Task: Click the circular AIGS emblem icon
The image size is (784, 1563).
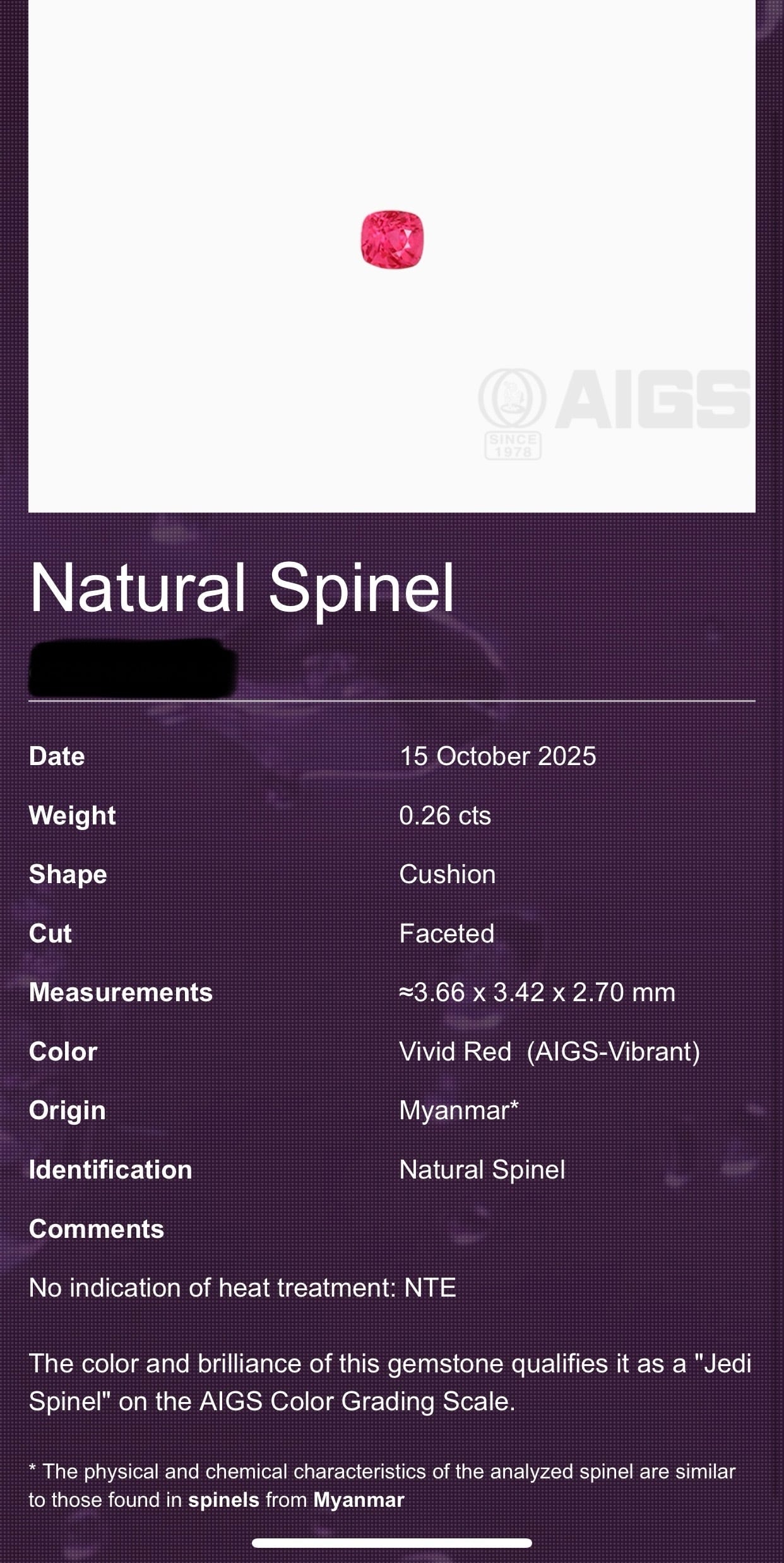Action: 512,398
